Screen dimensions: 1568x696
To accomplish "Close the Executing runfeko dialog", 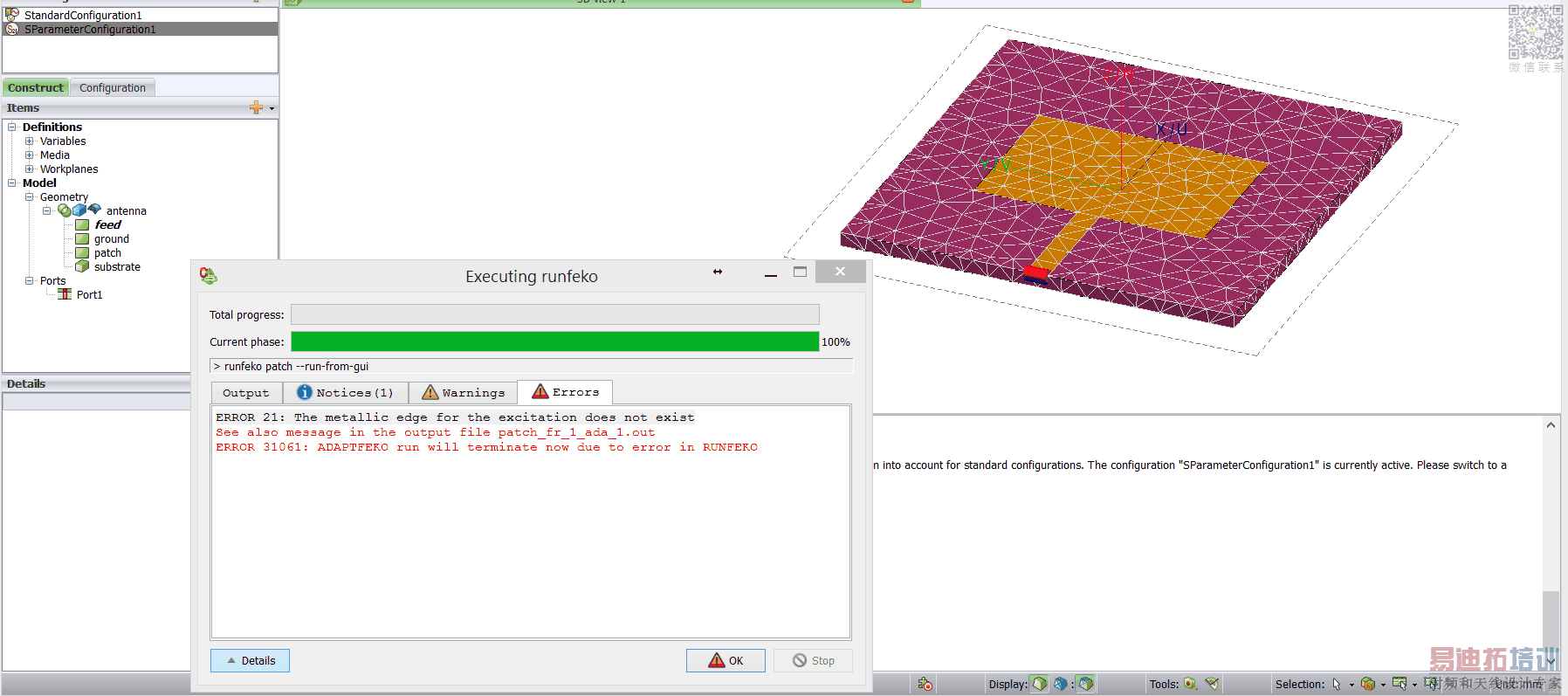I will click(840, 272).
